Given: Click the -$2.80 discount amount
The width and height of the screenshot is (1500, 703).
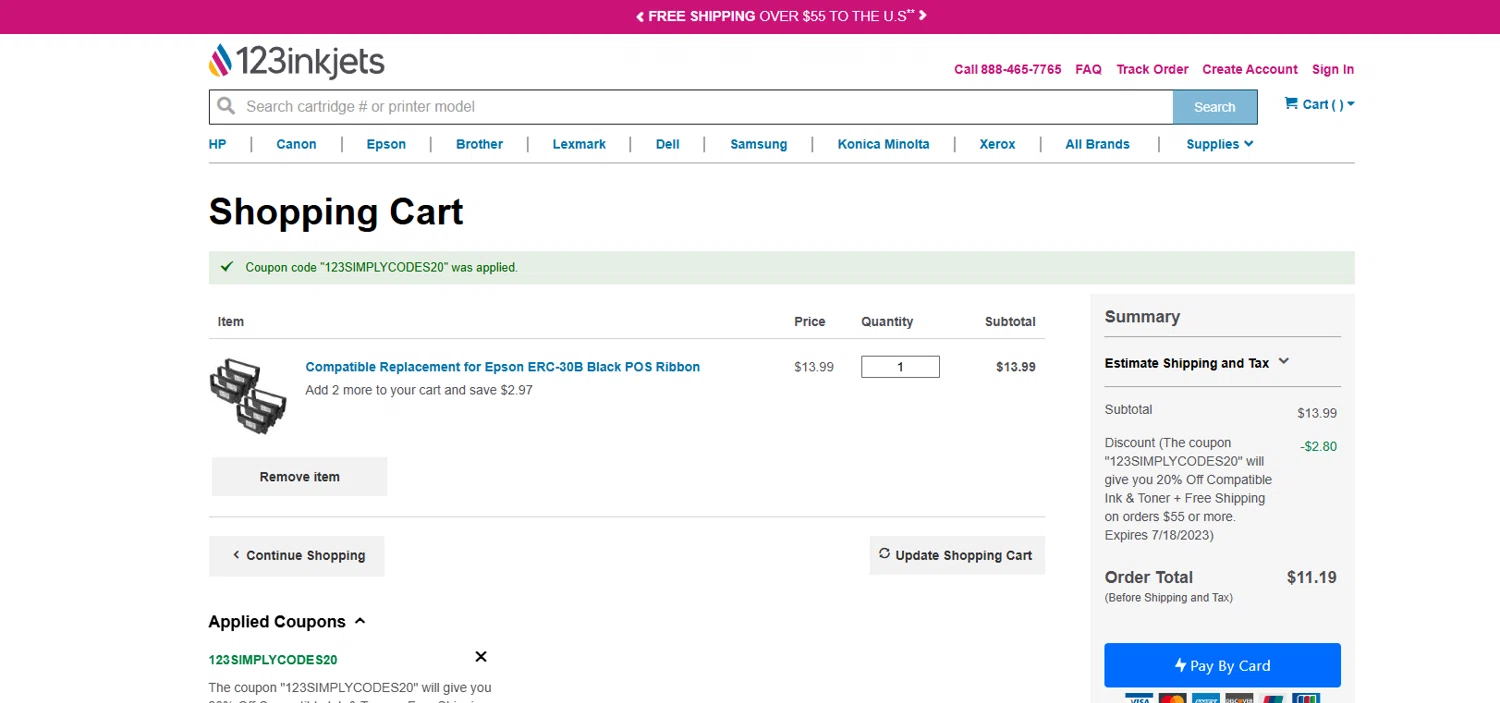Looking at the screenshot, I should pos(1319,446).
